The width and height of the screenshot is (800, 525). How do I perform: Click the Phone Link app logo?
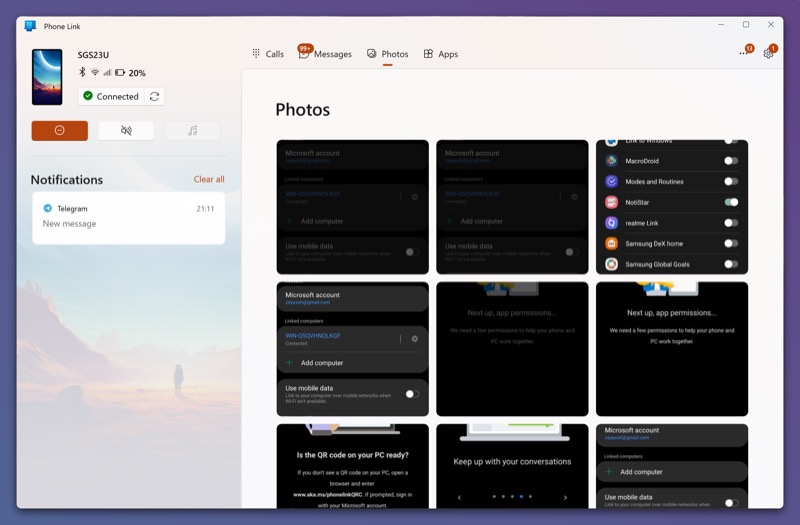[31, 26]
